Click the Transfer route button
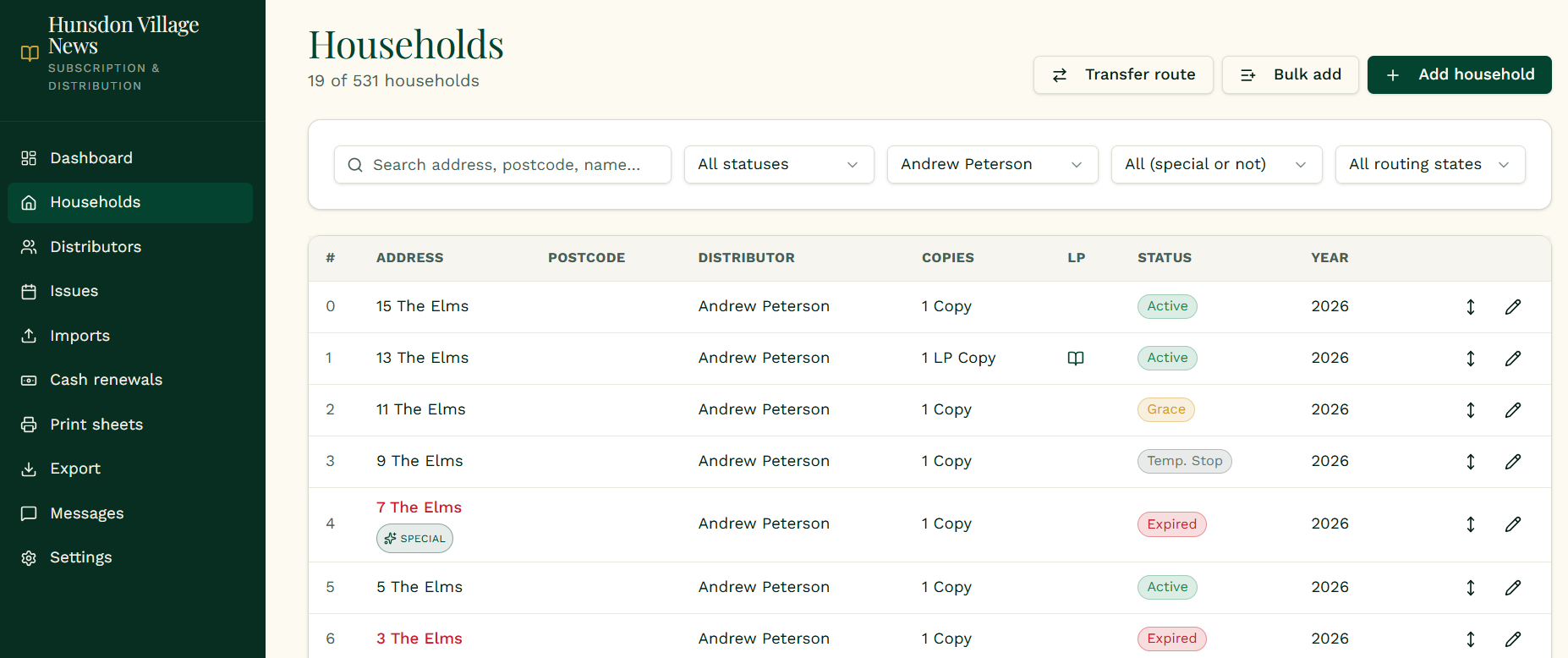 [x=1123, y=74]
